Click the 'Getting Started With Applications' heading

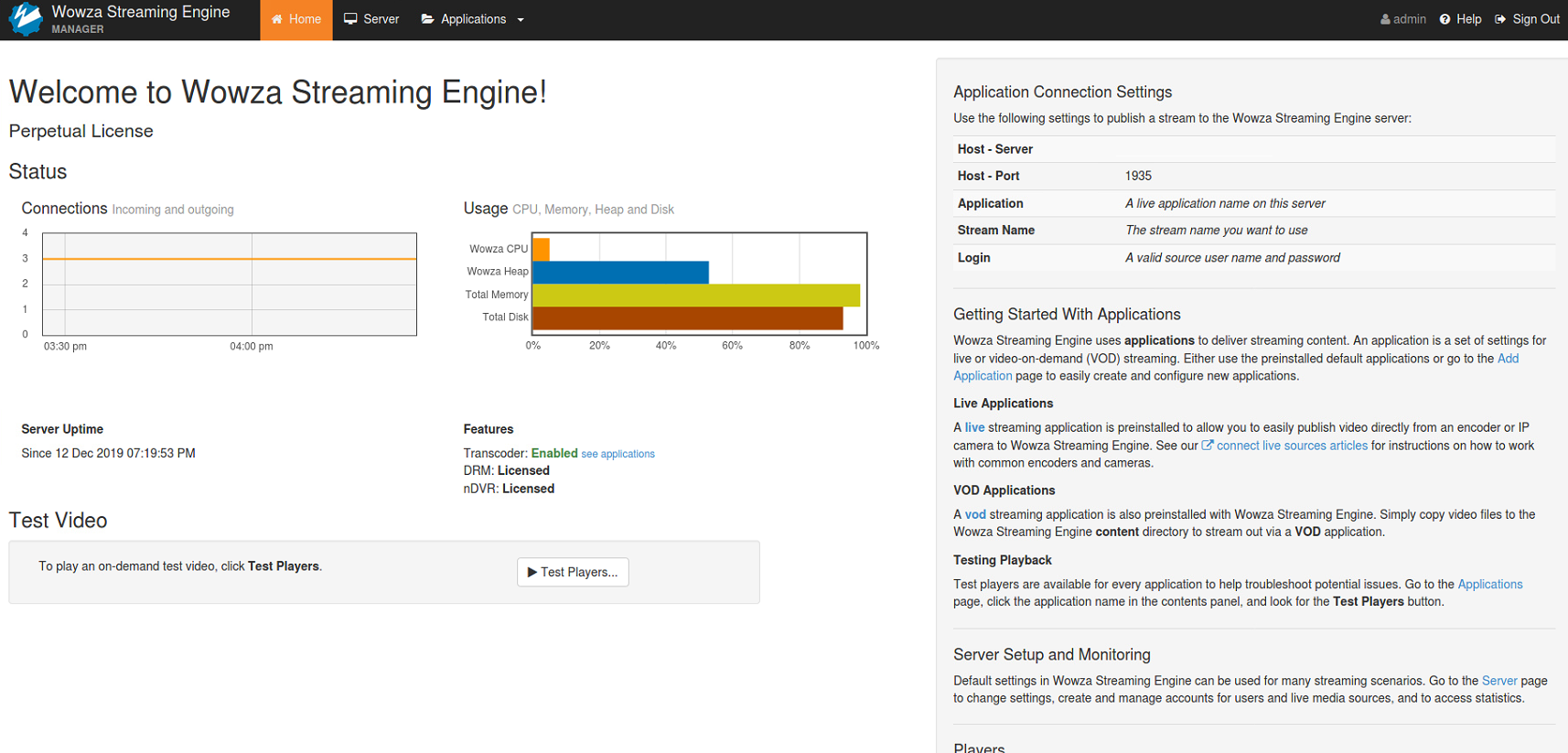pos(1067,314)
